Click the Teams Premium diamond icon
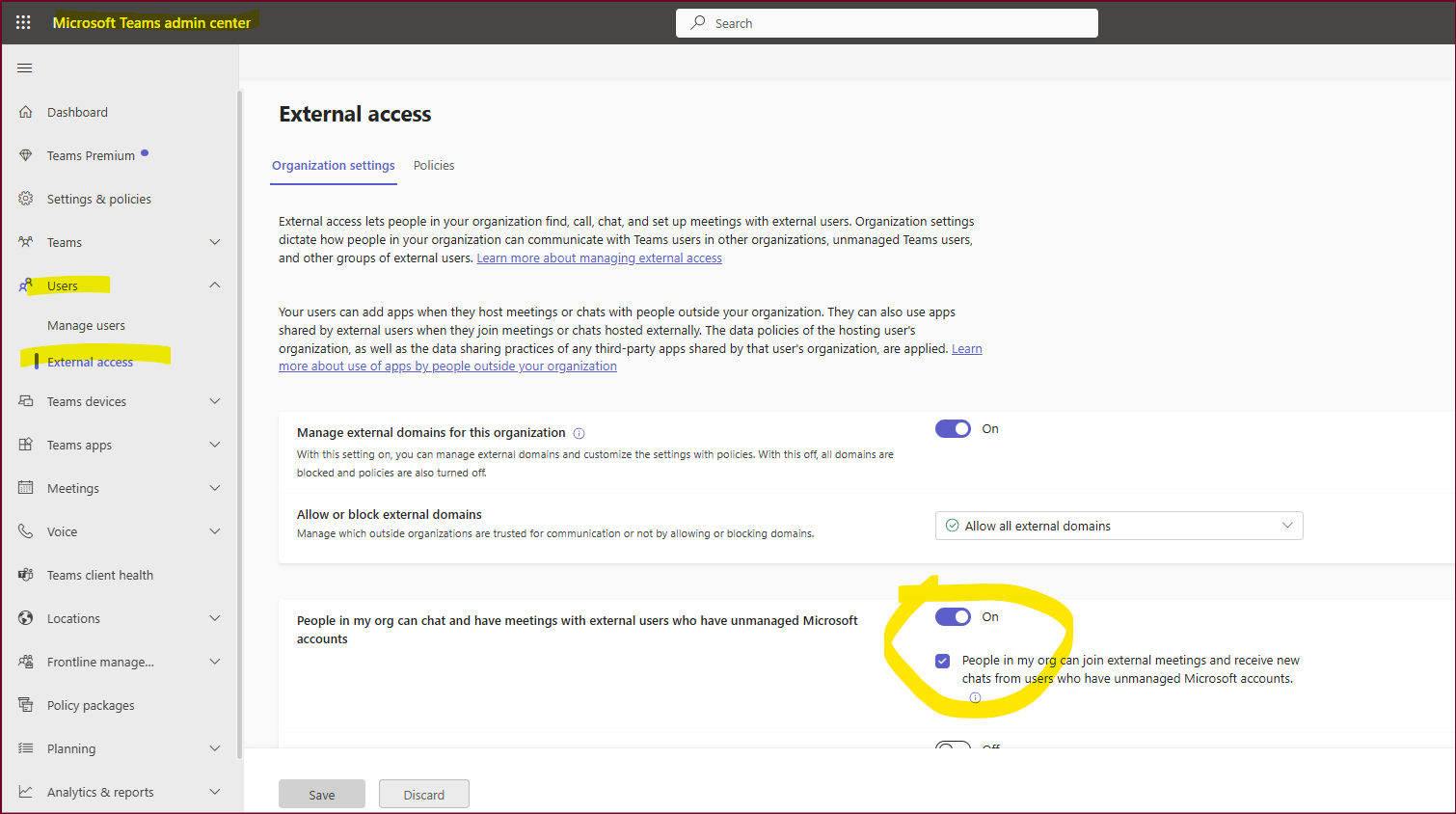 26,155
